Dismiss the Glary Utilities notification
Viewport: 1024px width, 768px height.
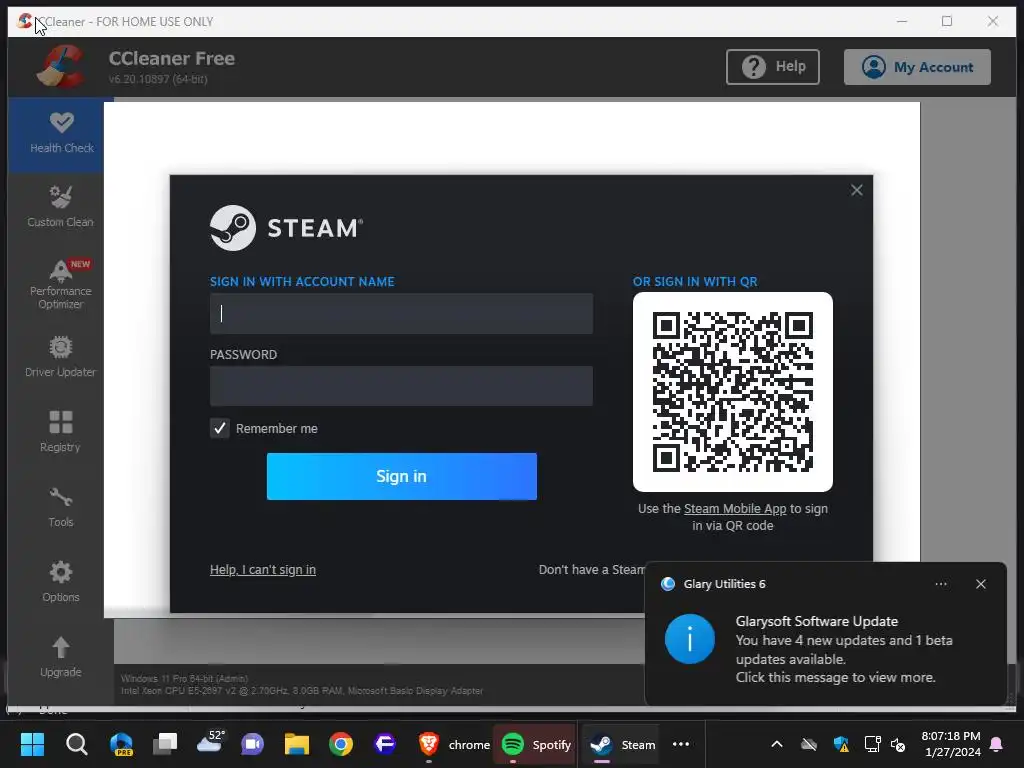(981, 584)
